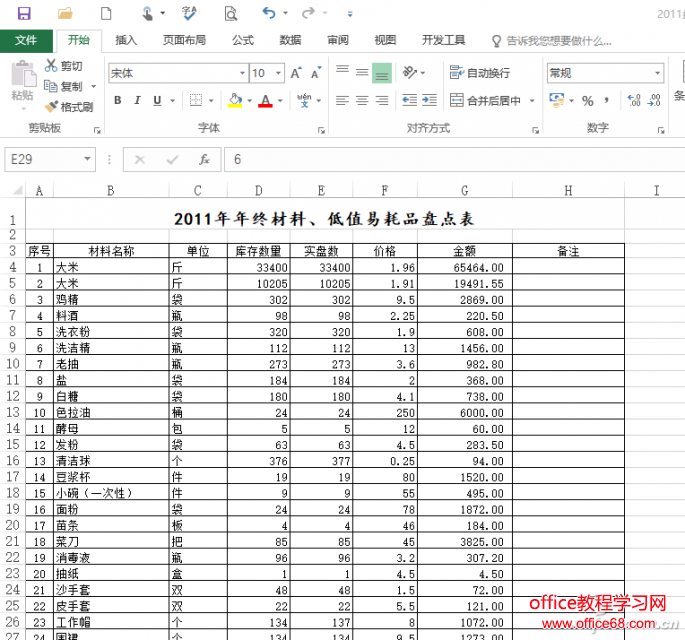Toggle bottom align button (highlighted)
Image resolution: width=685 pixels, height=640 pixels.
pyautogui.click(x=382, y=73)
